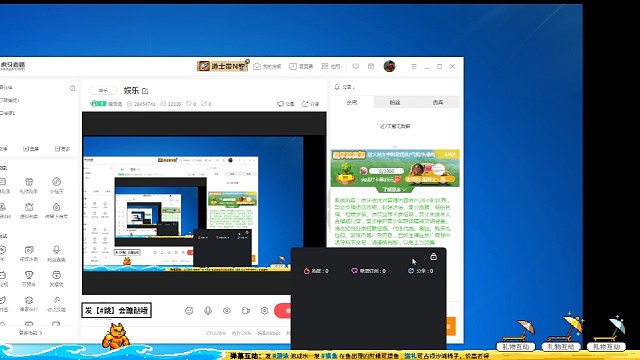Viewport: 640px width, 360px height.
Task: Open the grid icon item in top bar
Action: point(331,66)
